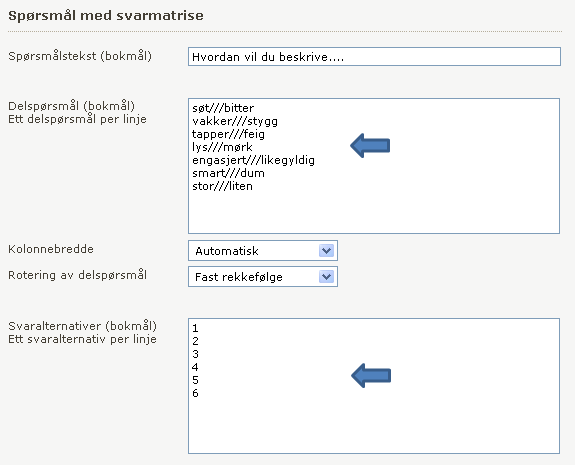Image resolution: width=575 pixels, height=465 pixels.
Task: Click answer option 1 in Svaralternativer
Action: coord(195,328)
